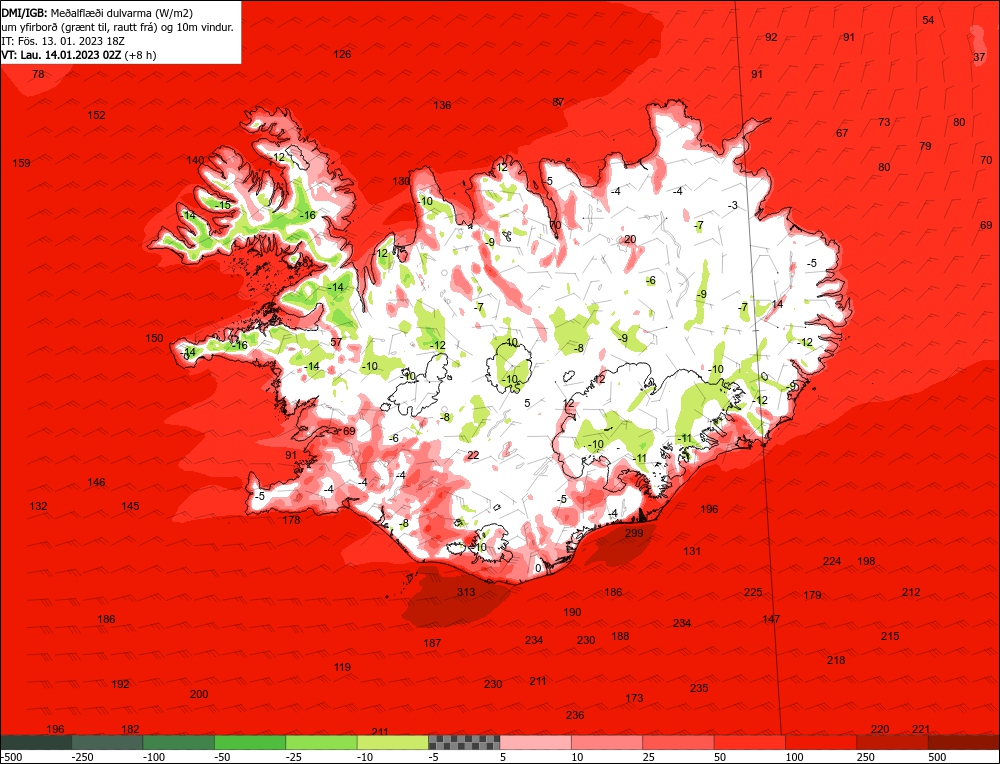The image size is (1000, 764).
Task: Click the '250' label on the color scale
Action: pos(865,757)
